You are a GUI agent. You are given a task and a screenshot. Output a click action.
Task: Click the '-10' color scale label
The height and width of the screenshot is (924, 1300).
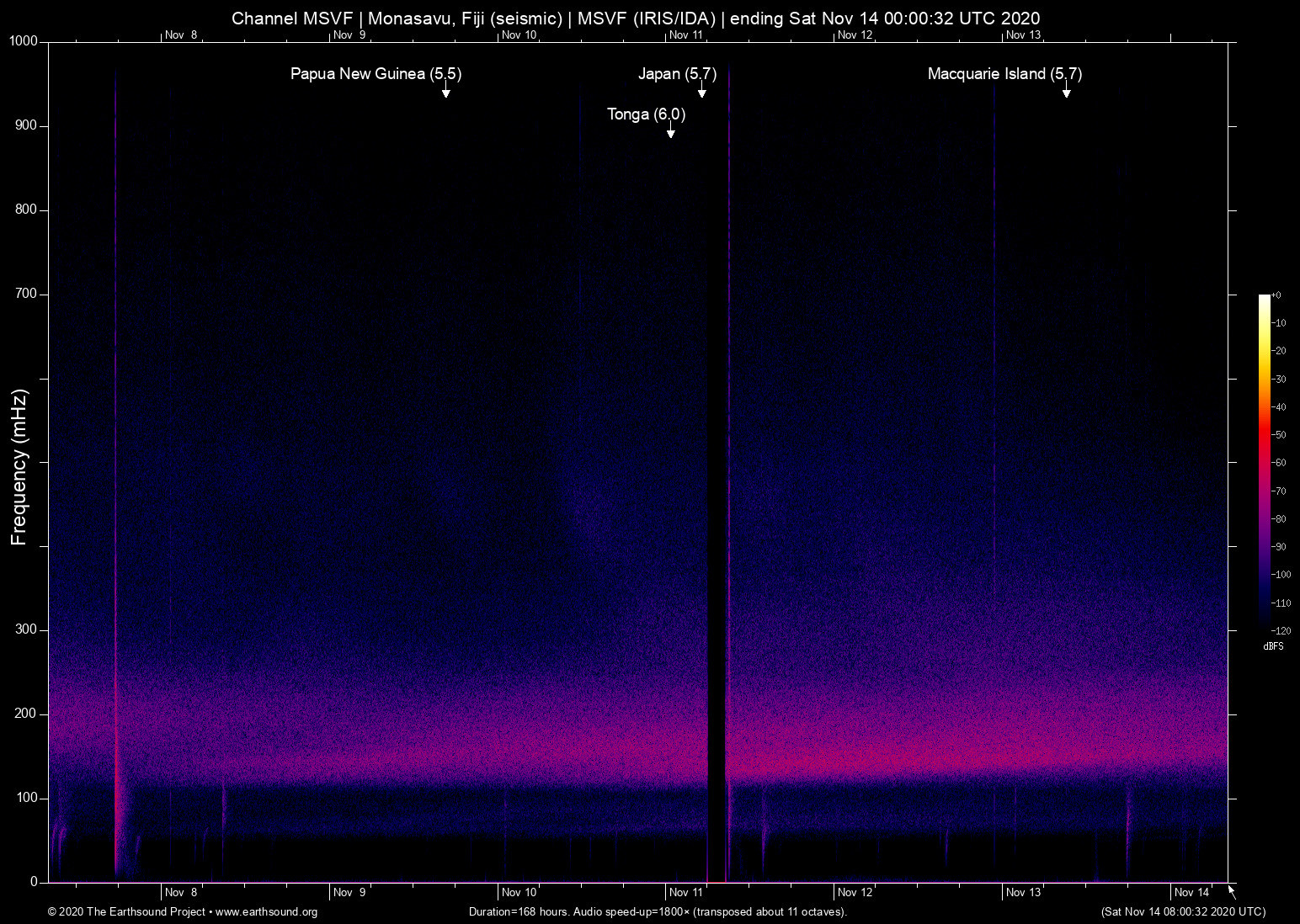(1278, 323)
